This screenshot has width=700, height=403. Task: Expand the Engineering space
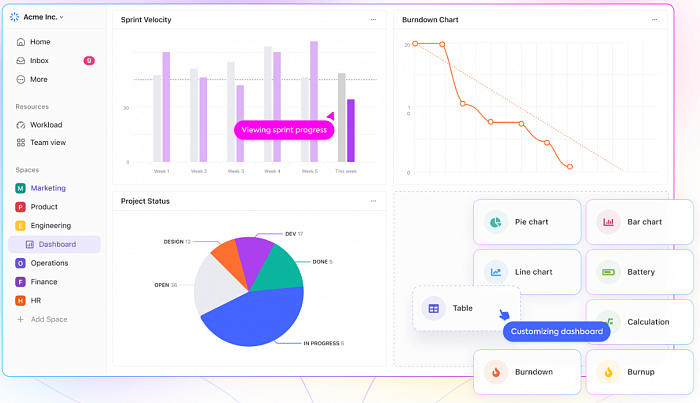click(50, 226)
